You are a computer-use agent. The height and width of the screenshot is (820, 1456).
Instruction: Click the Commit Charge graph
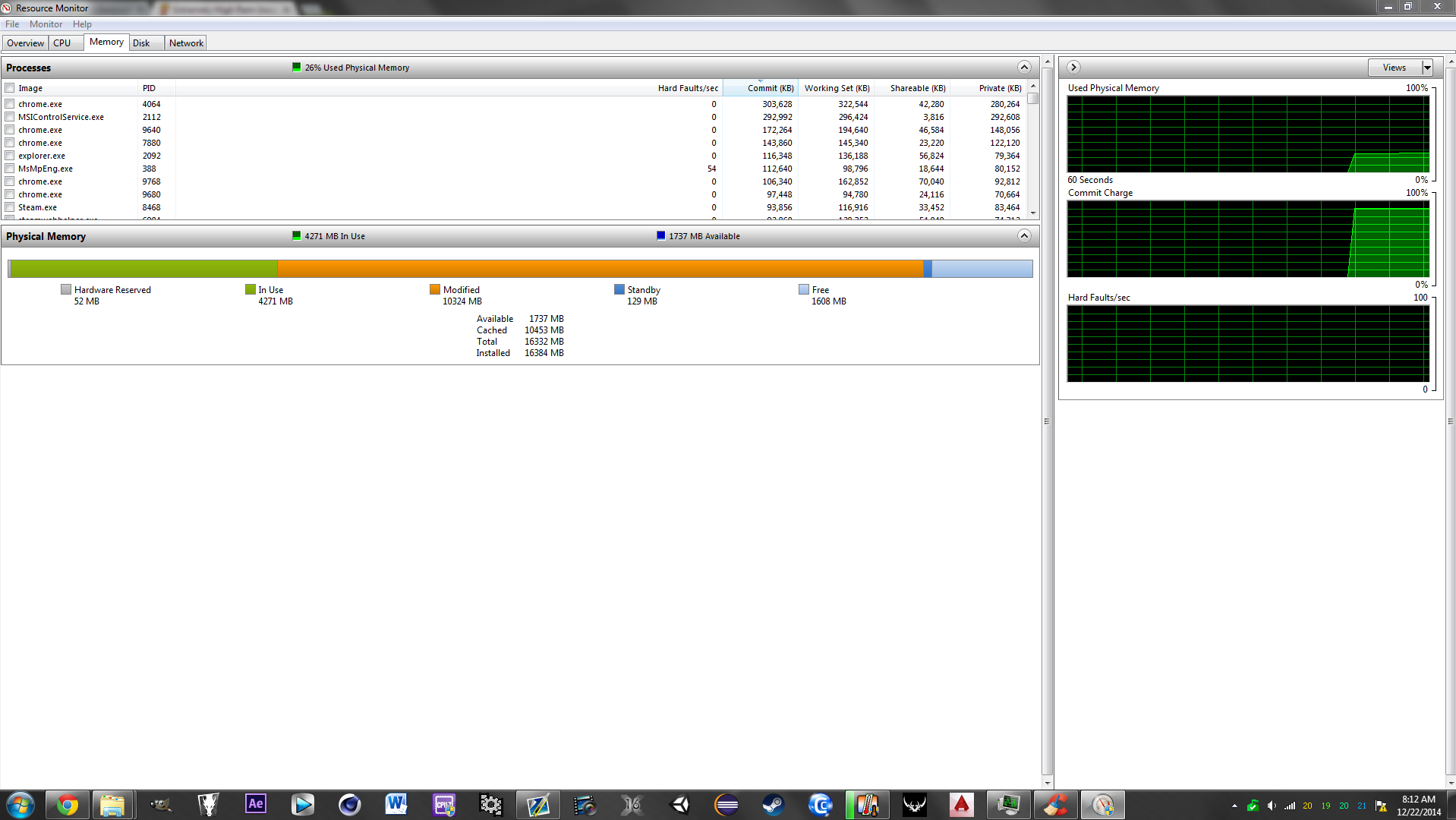click(1248, 239)
